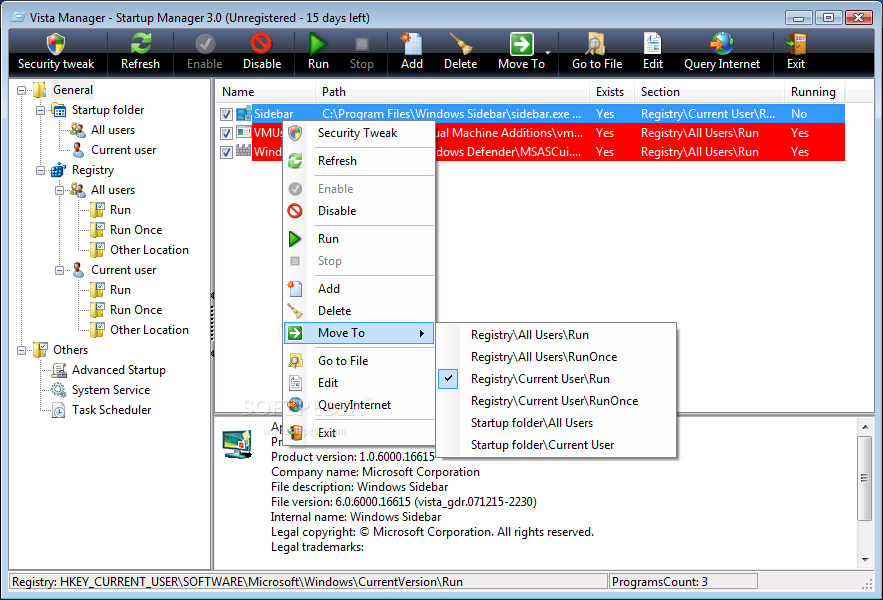Screen dimensions: 883x600
Task: Select All users under Startup folder
Action: point(113,130)
